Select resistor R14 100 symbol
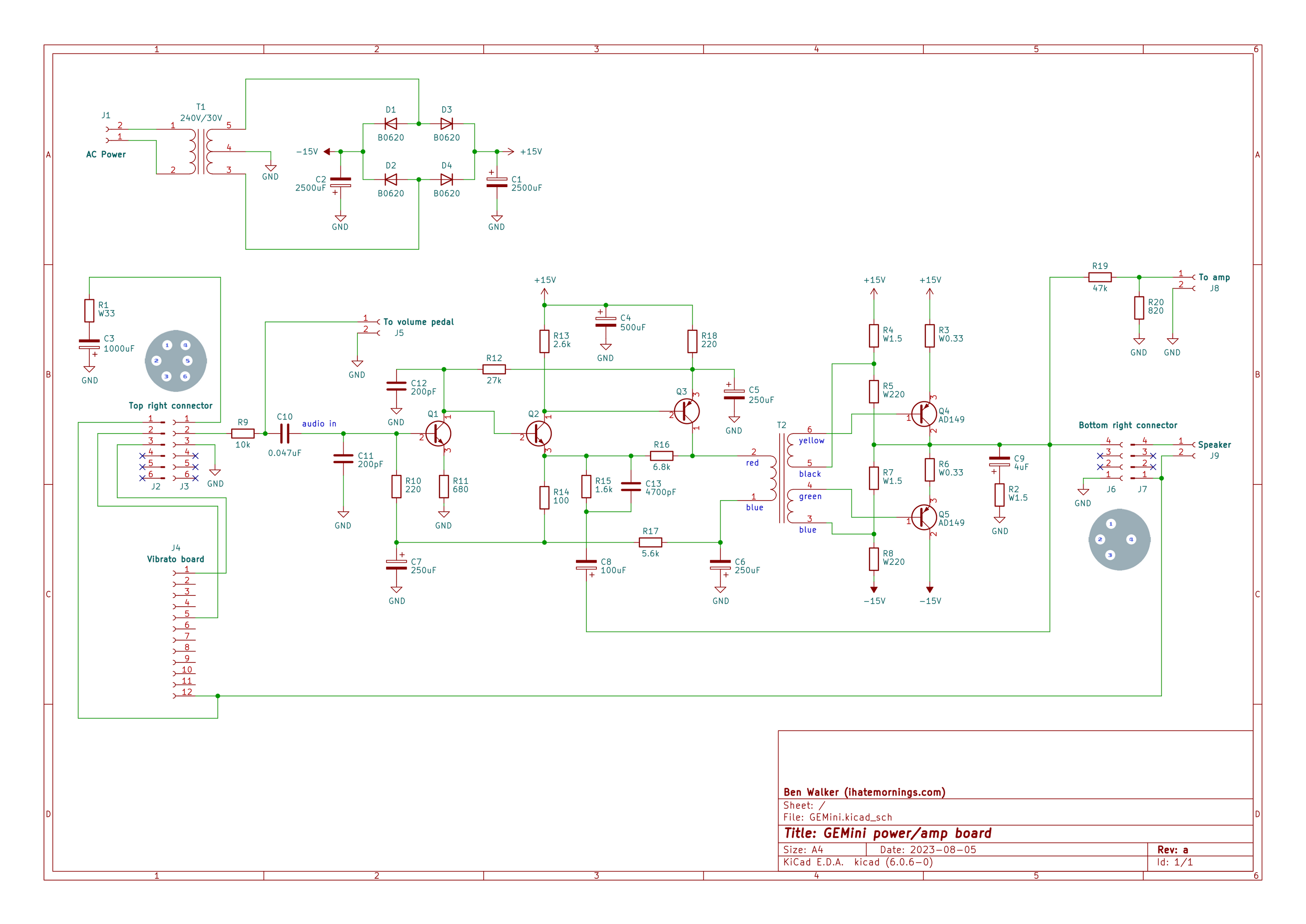The width and height of the screenshot is (1306, 924). coord(545,498)
